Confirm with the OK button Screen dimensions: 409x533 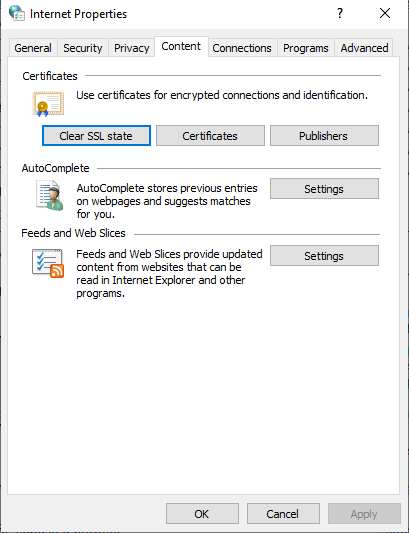coord(202,514)
